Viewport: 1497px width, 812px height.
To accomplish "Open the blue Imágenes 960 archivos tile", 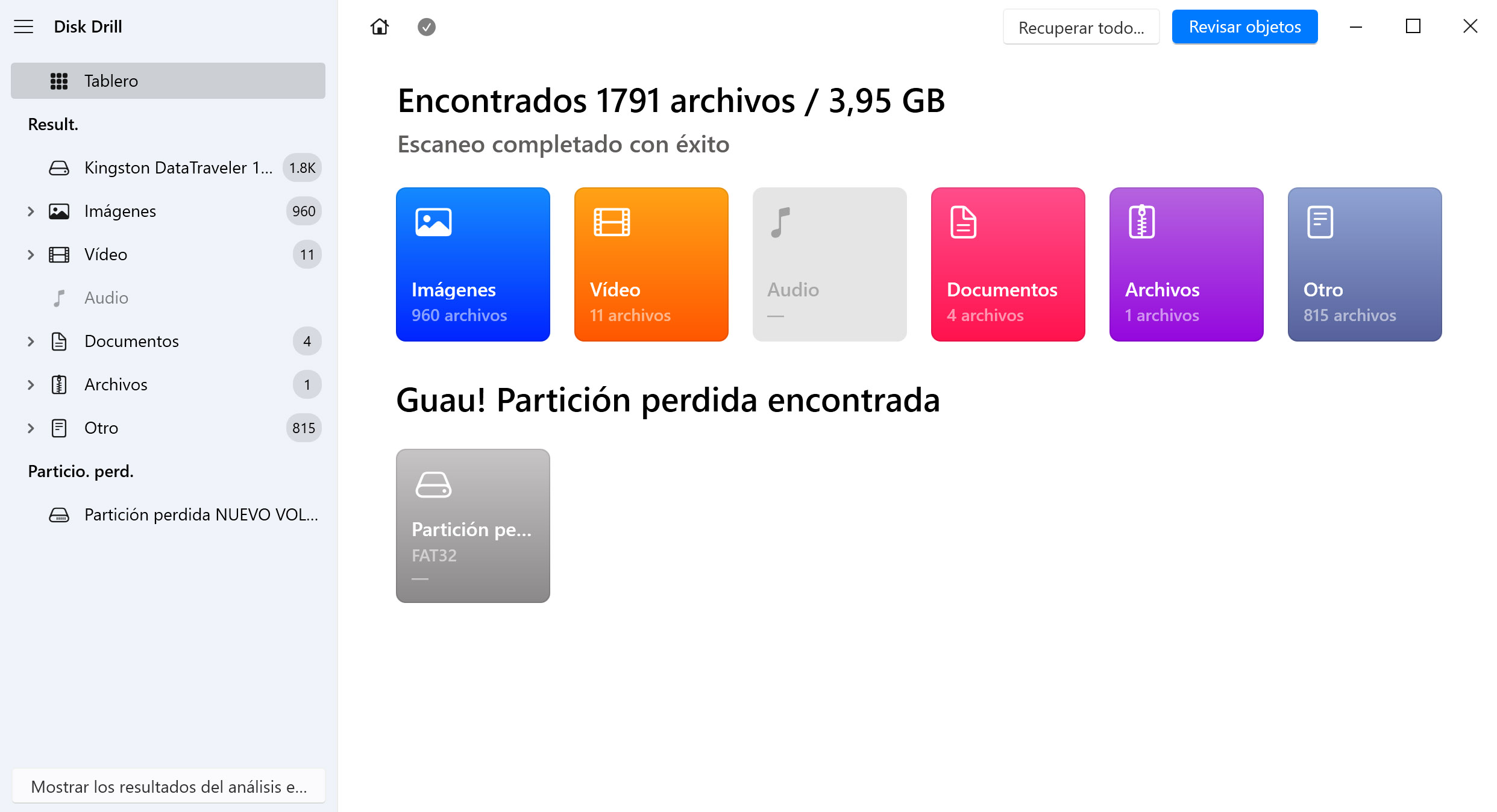I will 473,264.
